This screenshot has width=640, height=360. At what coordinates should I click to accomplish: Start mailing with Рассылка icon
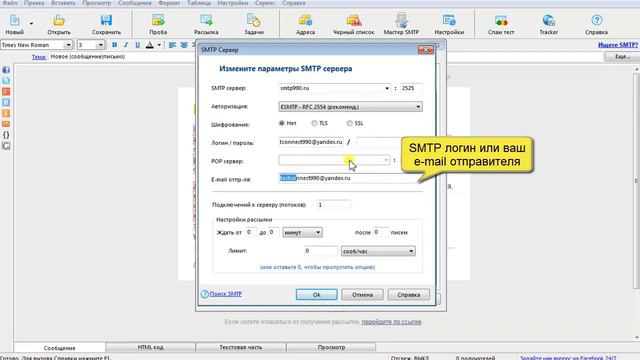[x=206, y=24]
